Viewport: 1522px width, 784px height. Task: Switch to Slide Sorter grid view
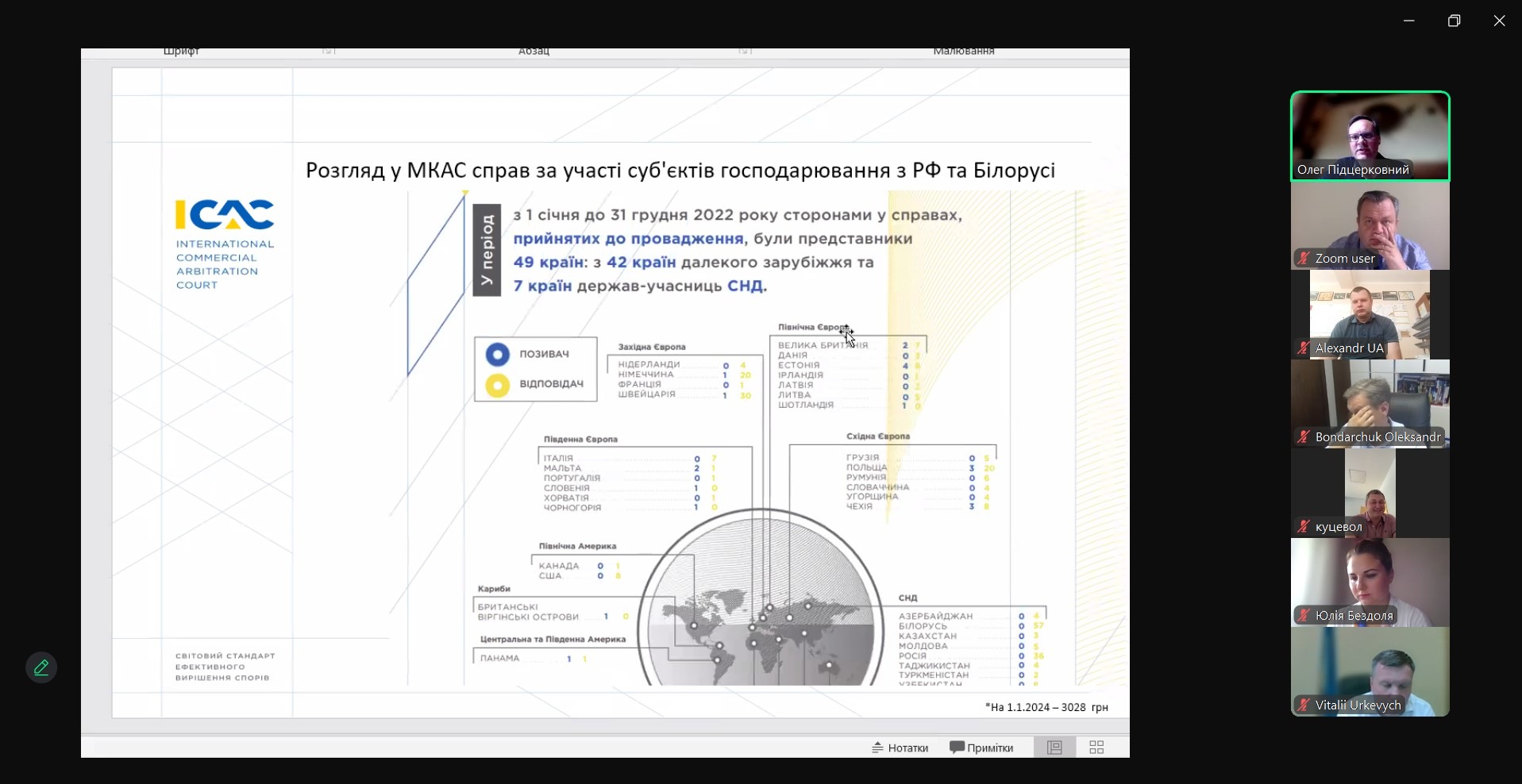tap(1096, 747)
